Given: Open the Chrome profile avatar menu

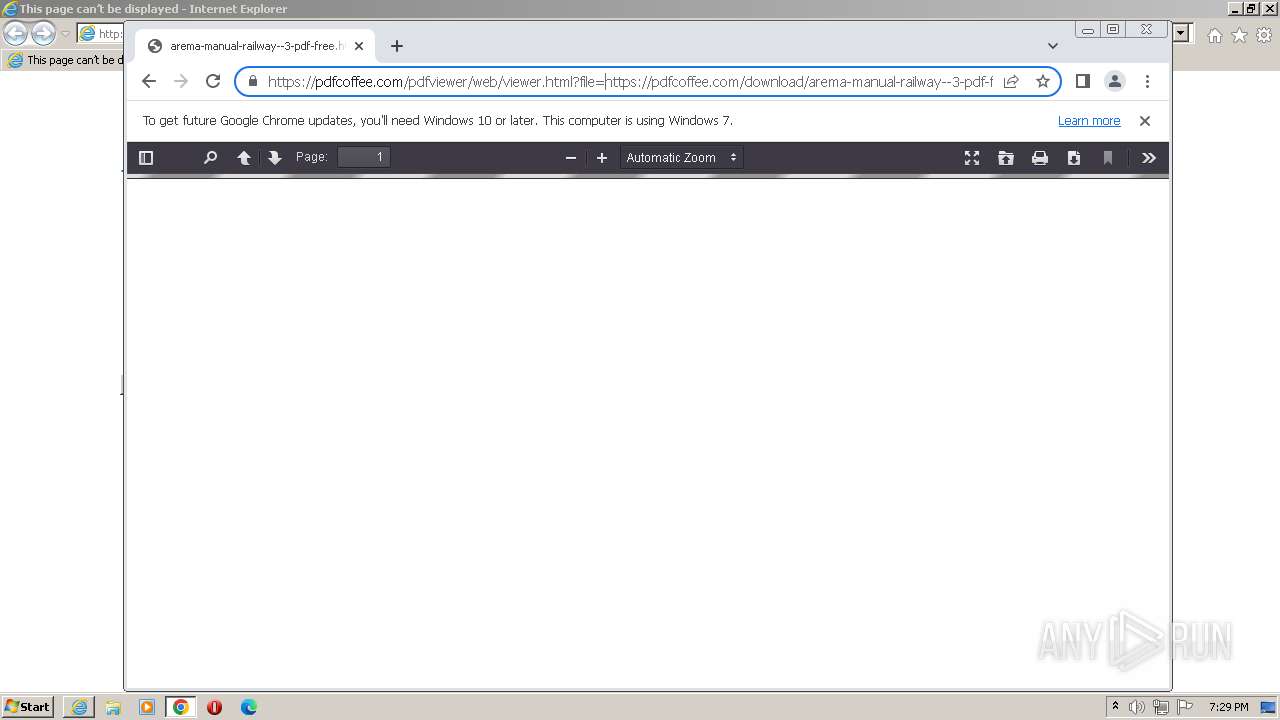Looking at the screenshot, I should pos(1115,82).
